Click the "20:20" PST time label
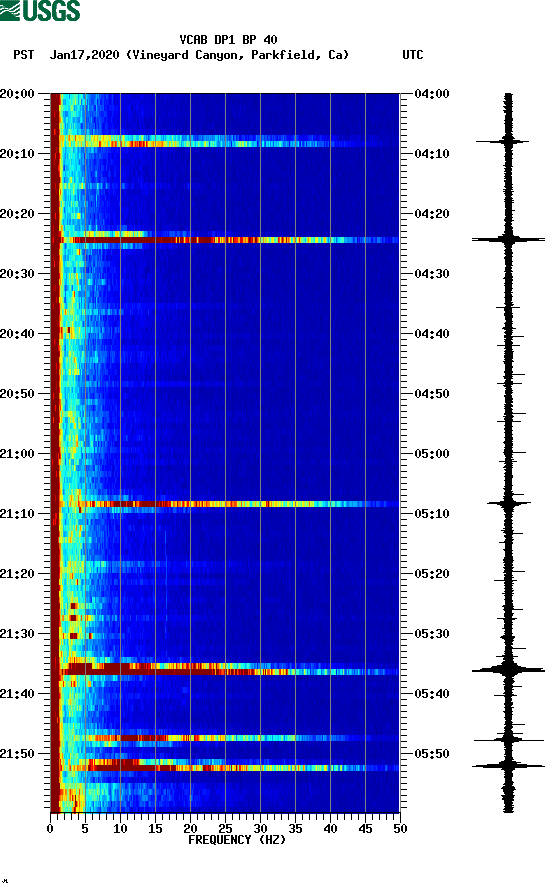 [x=17, y=213]
